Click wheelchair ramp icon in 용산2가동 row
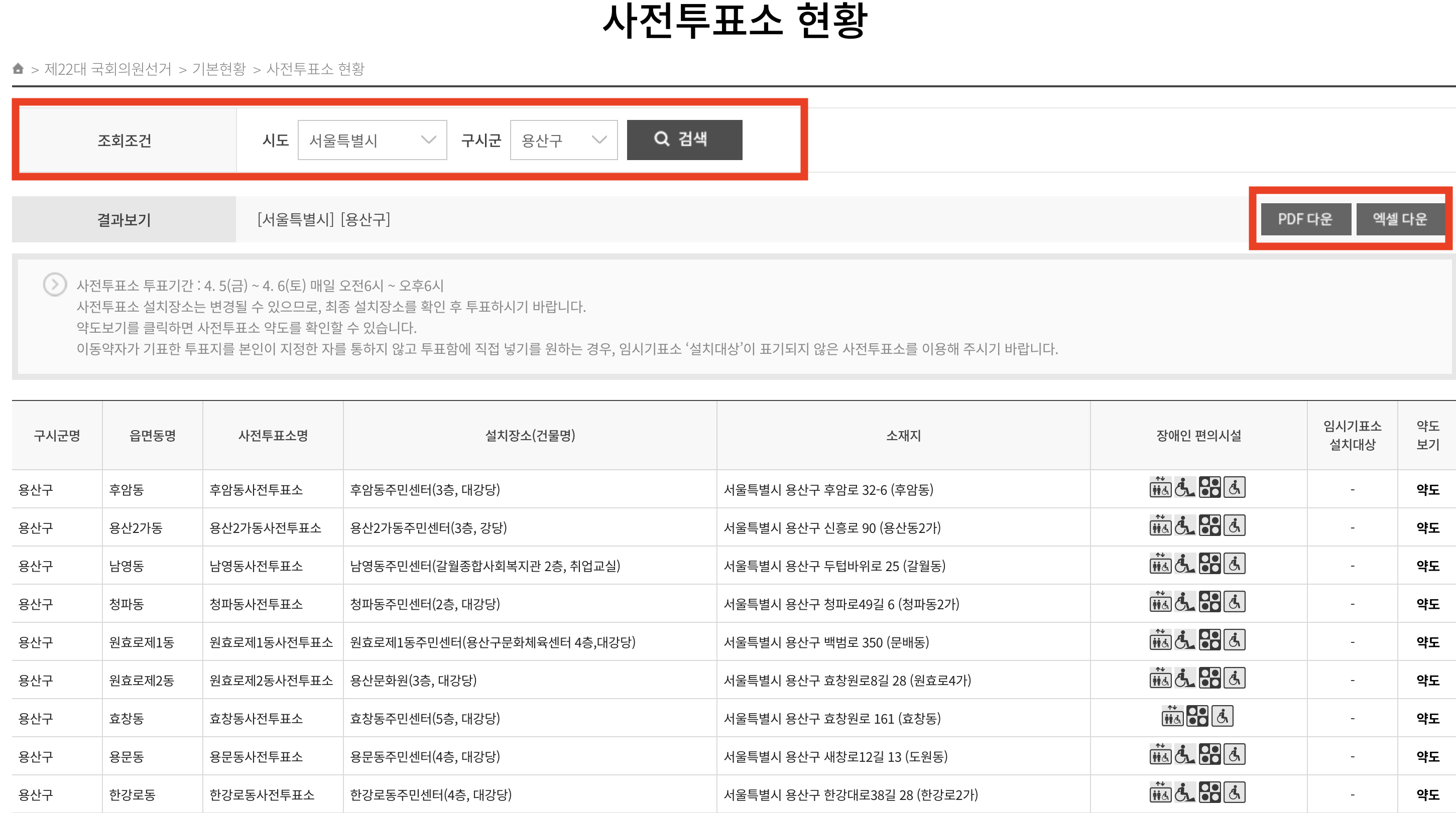The height and width of the screenshot is (813, 1456). pos(1184,526)
